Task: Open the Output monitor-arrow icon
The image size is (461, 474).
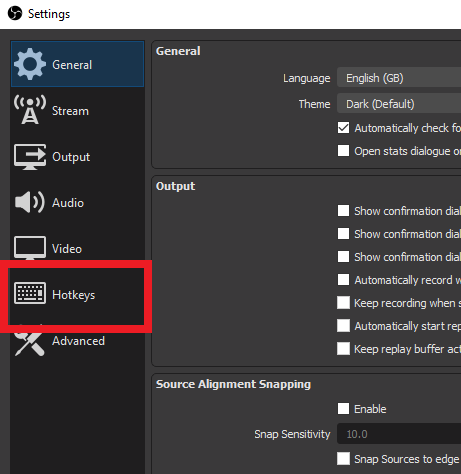Action: [x=30, y=157]
